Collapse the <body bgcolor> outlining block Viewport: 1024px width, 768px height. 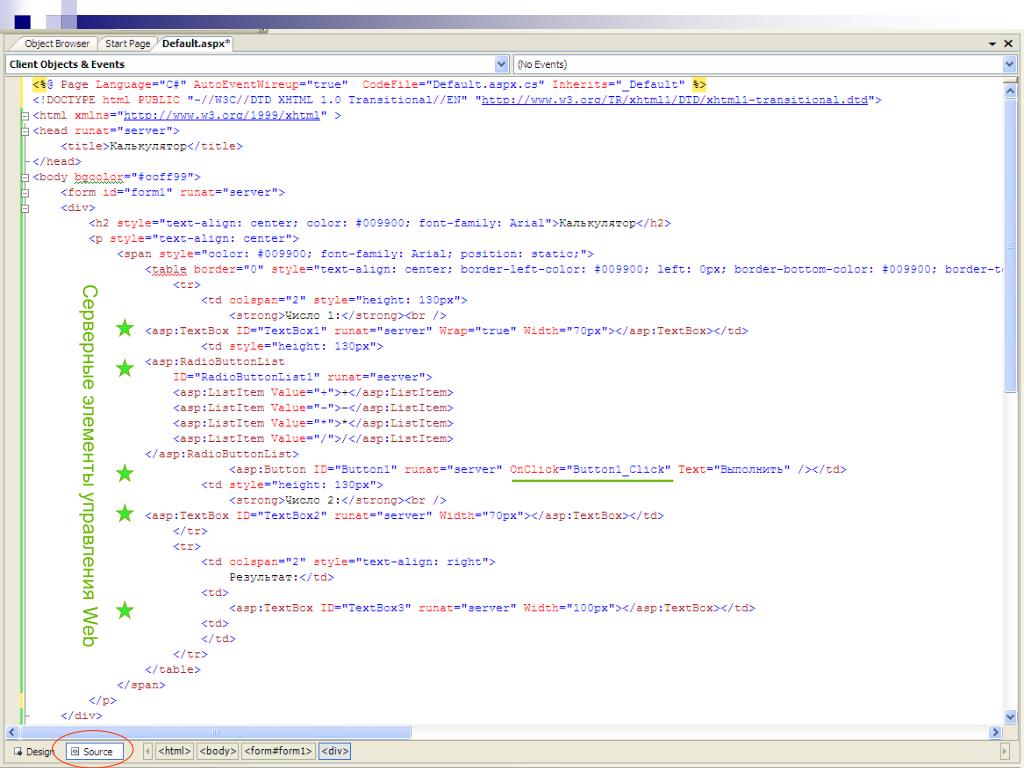point(25,177)
